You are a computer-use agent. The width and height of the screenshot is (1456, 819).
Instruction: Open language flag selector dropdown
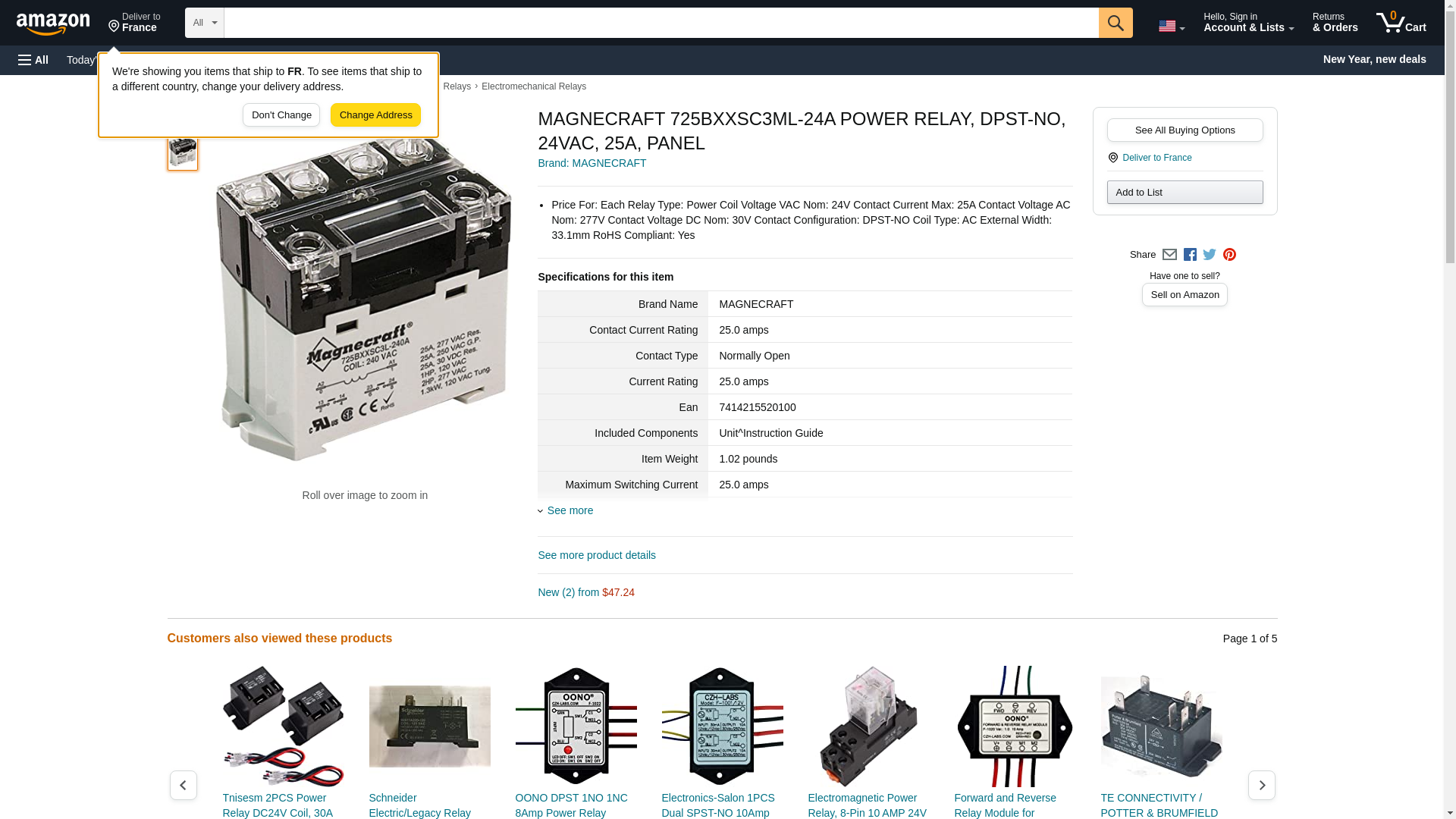(1171, 26)
